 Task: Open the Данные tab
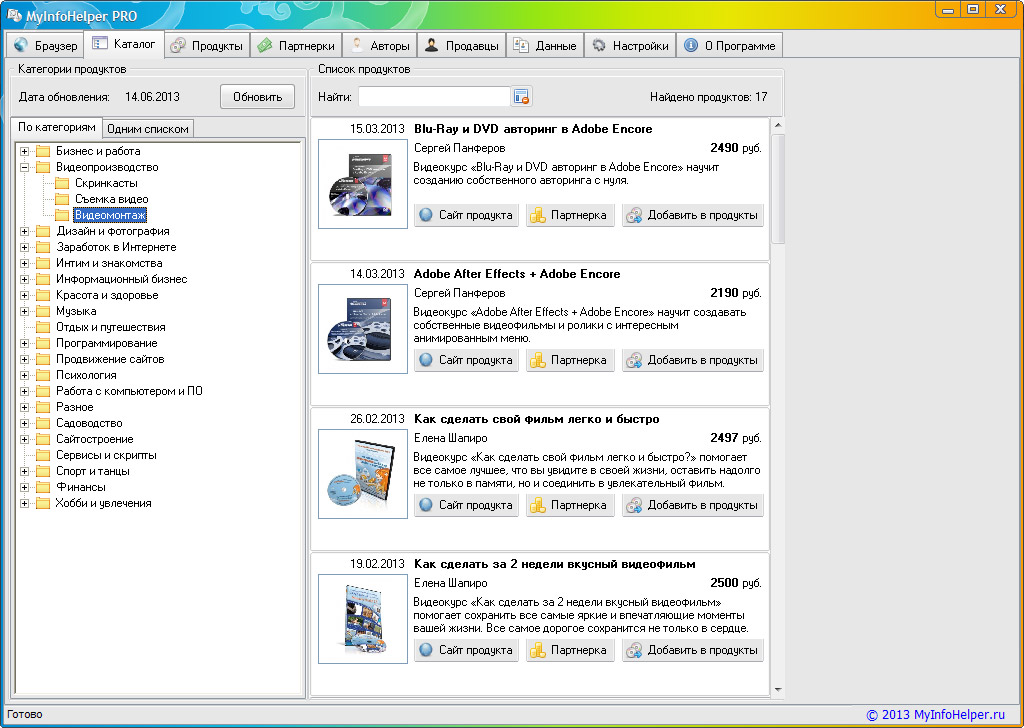545,46
